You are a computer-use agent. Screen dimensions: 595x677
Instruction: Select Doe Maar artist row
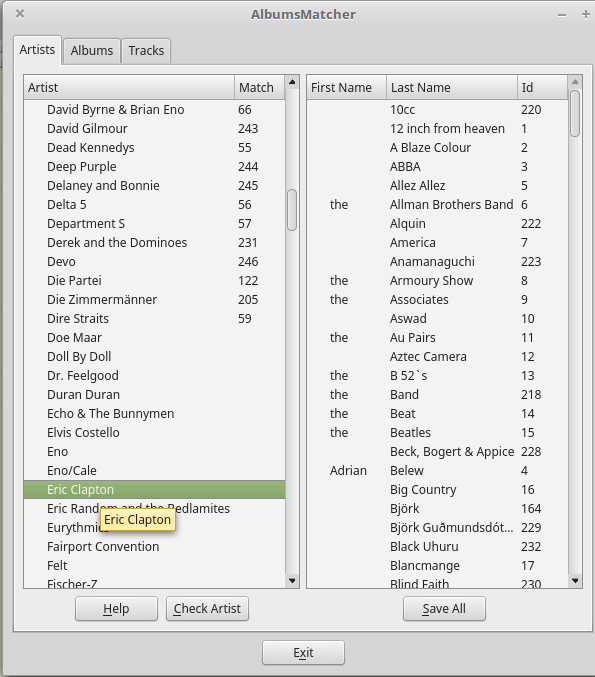(x=155, y=338)
